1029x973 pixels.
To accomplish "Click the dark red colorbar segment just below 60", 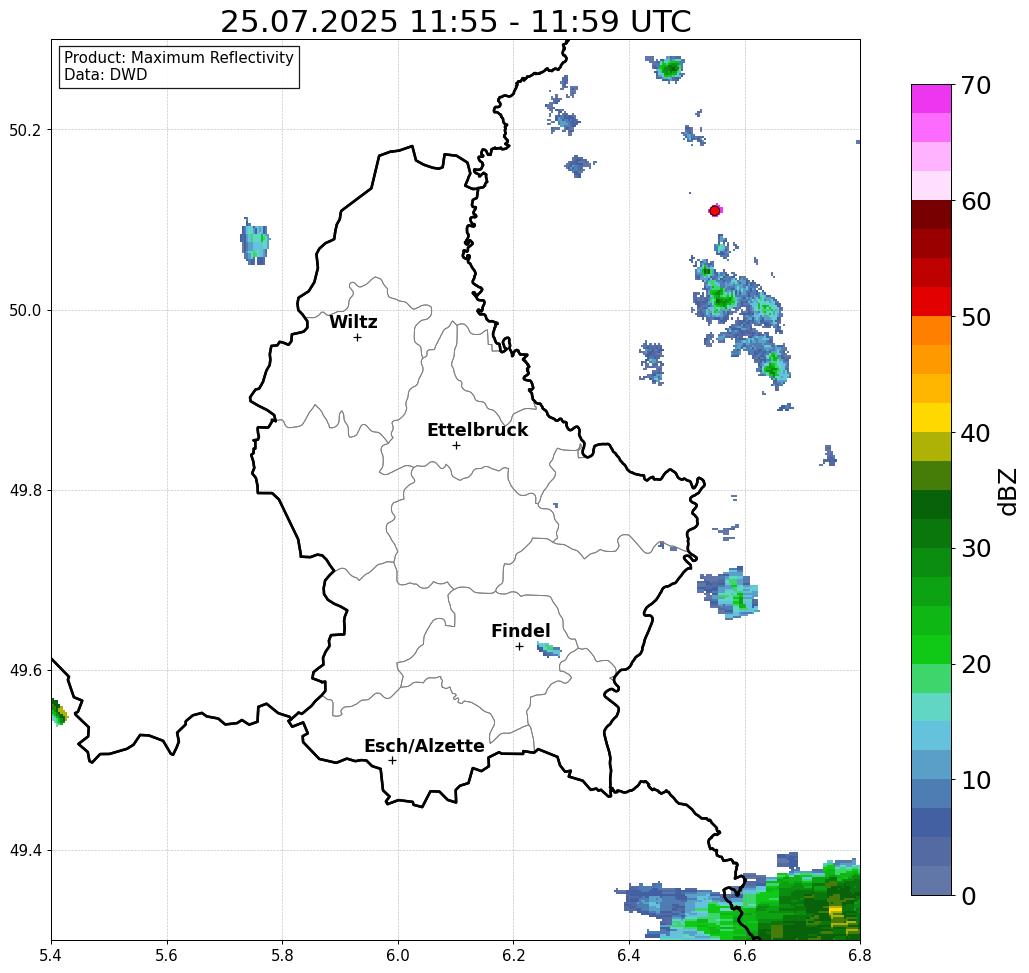I will click(931, 215).
